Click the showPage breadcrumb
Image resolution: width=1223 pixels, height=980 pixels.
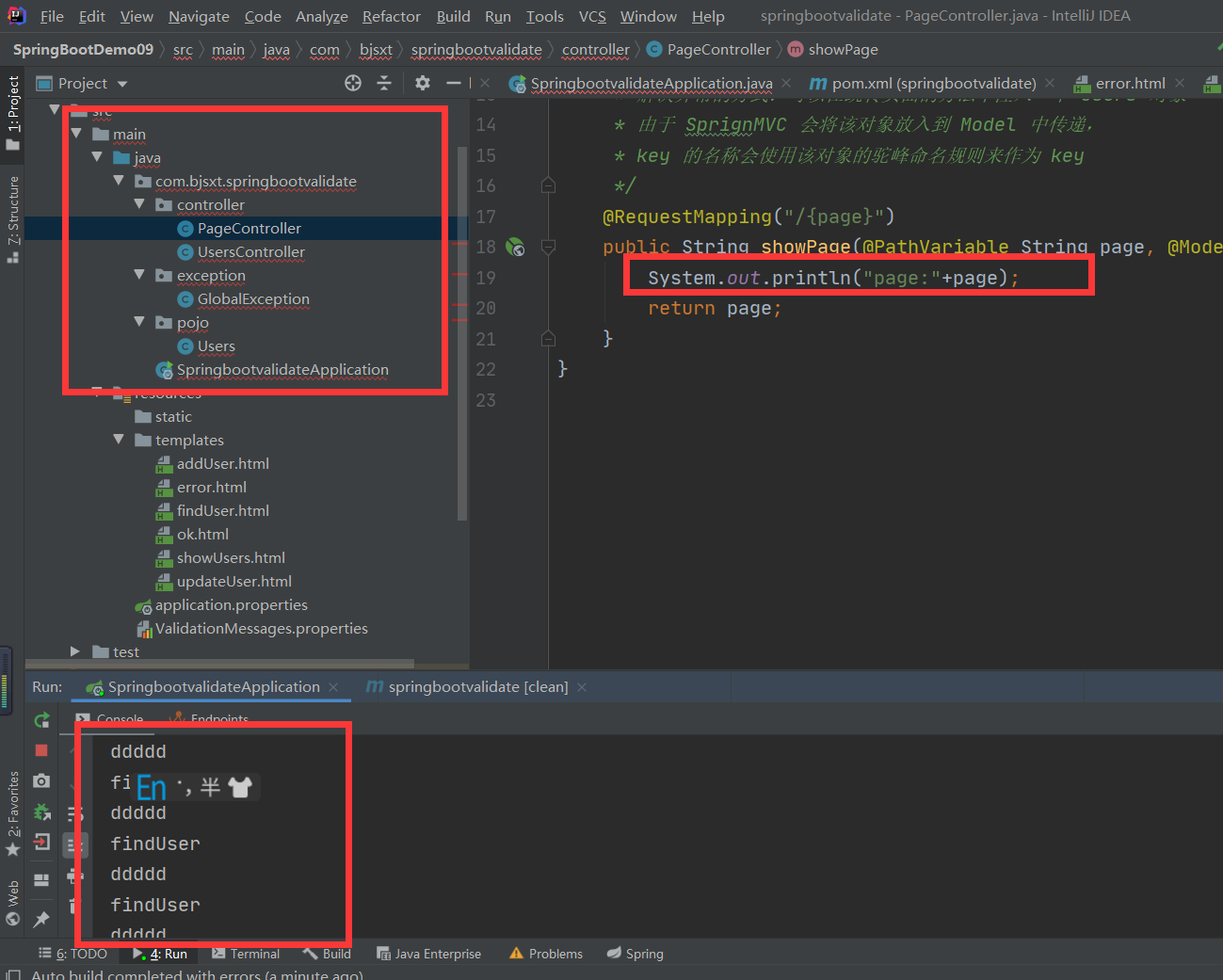coord(843,50)
